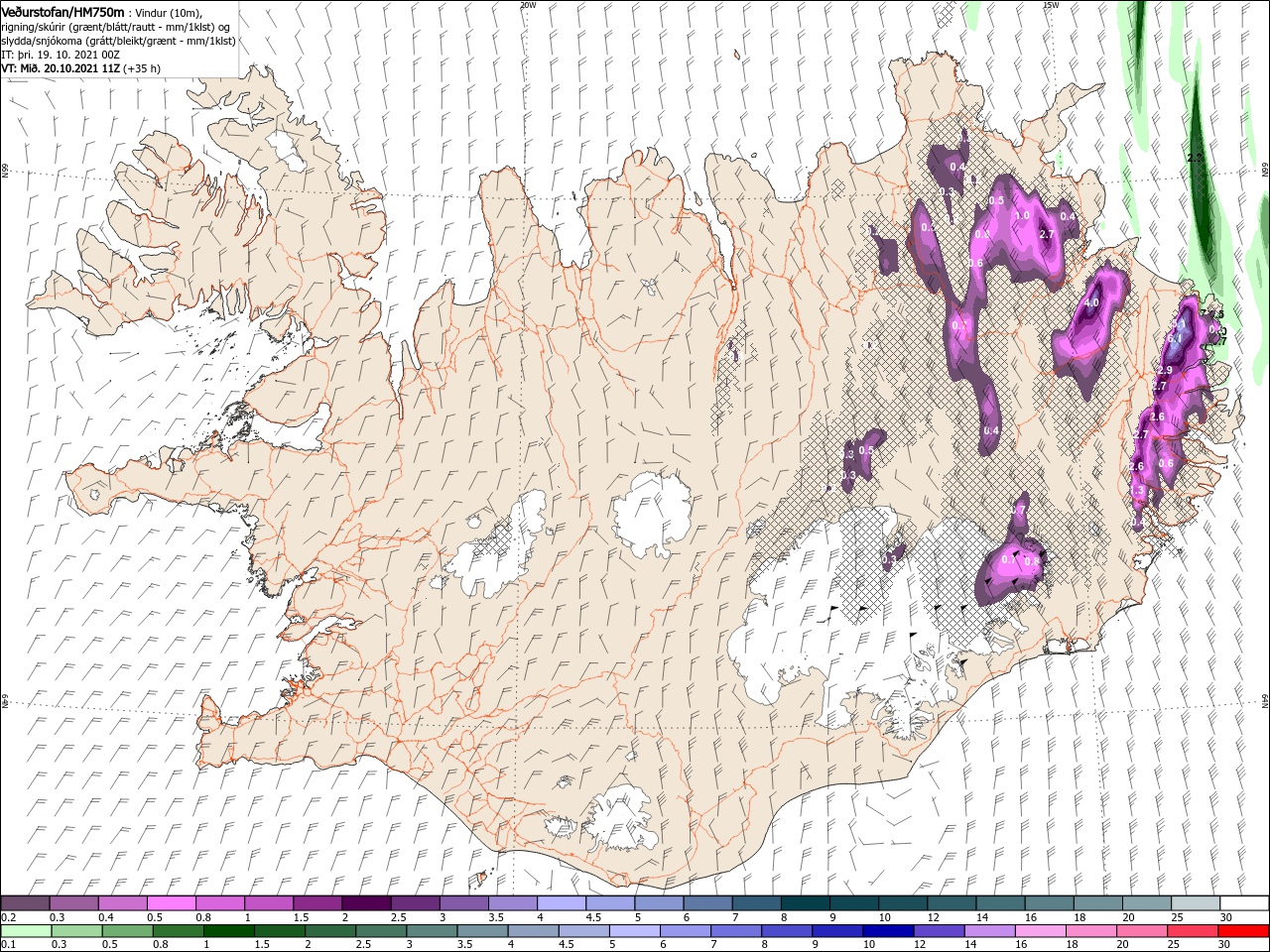Click the '2.9' snowfall value on the map
Image resolution: width=1270 pixels, height=952 pixels.
coord(1165,370)
